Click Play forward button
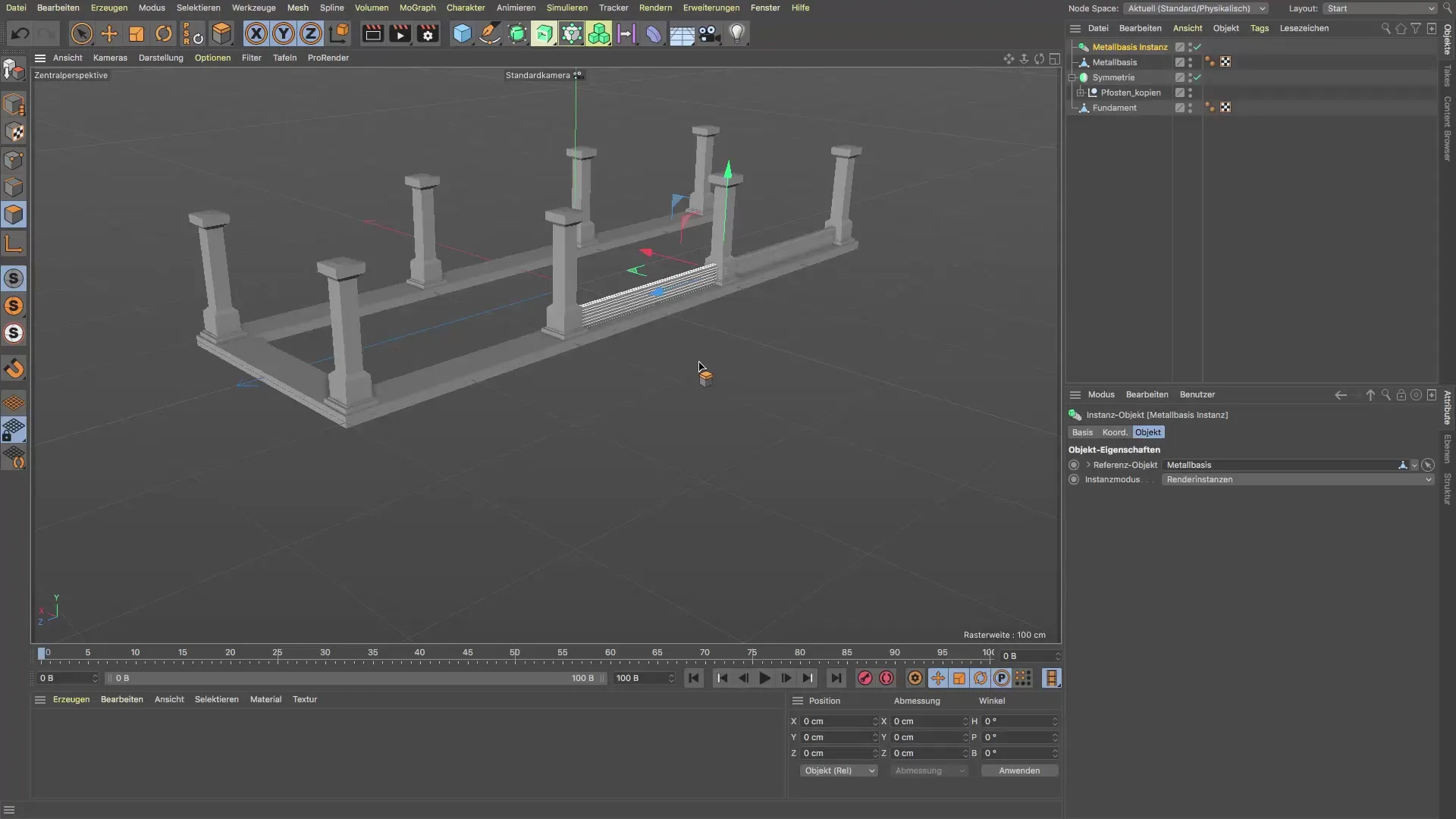 coord(764,678)
